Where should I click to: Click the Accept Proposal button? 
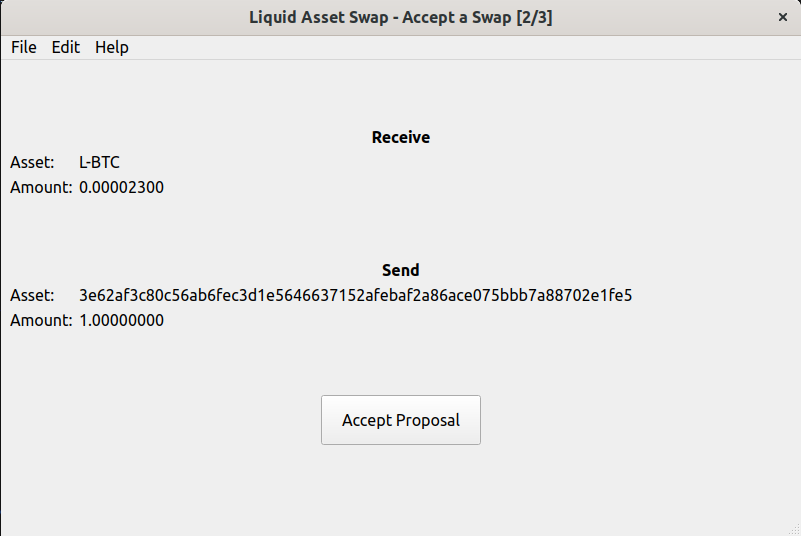click(400, 420)
